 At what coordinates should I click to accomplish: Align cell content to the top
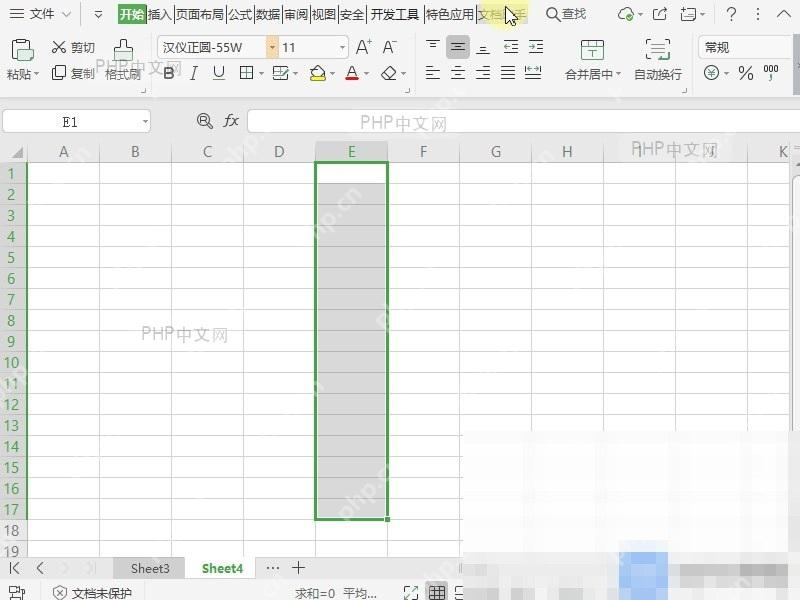(433, 47)
